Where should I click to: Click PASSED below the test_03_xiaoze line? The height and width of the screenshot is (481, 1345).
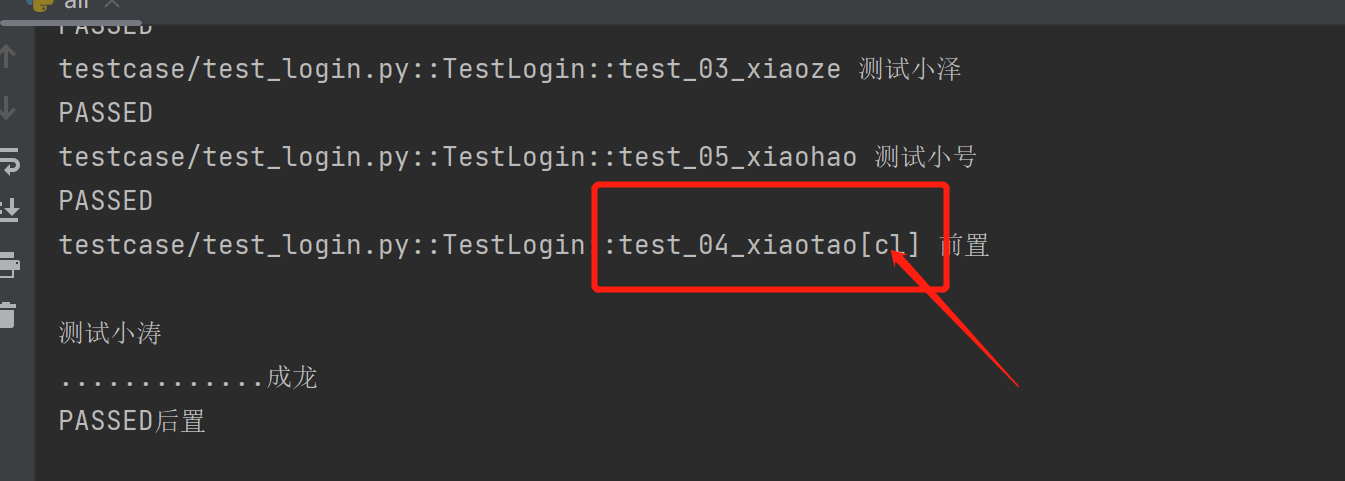click(105, 113)
